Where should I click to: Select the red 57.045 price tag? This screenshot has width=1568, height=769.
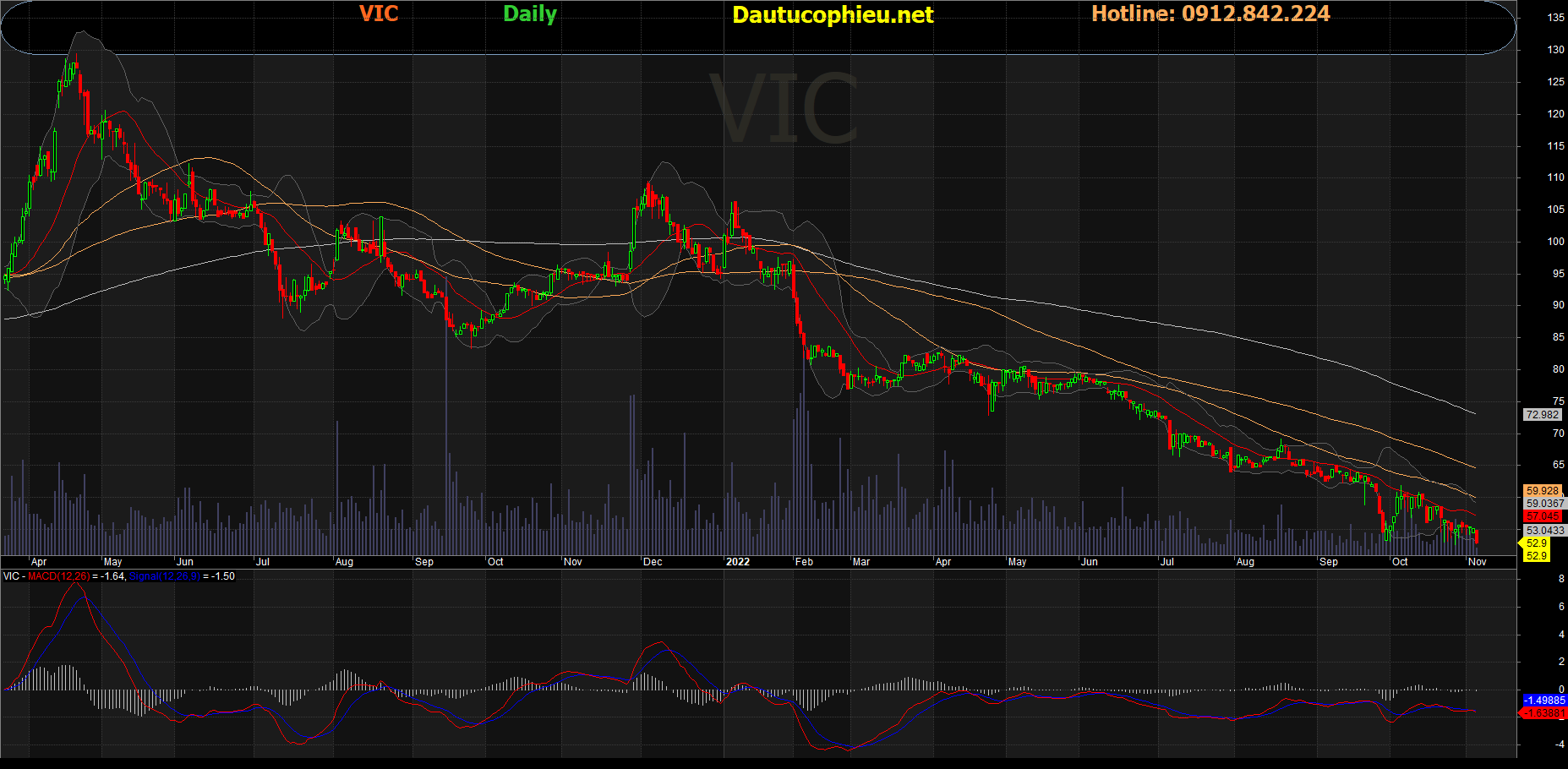[x=1542, y=516]
